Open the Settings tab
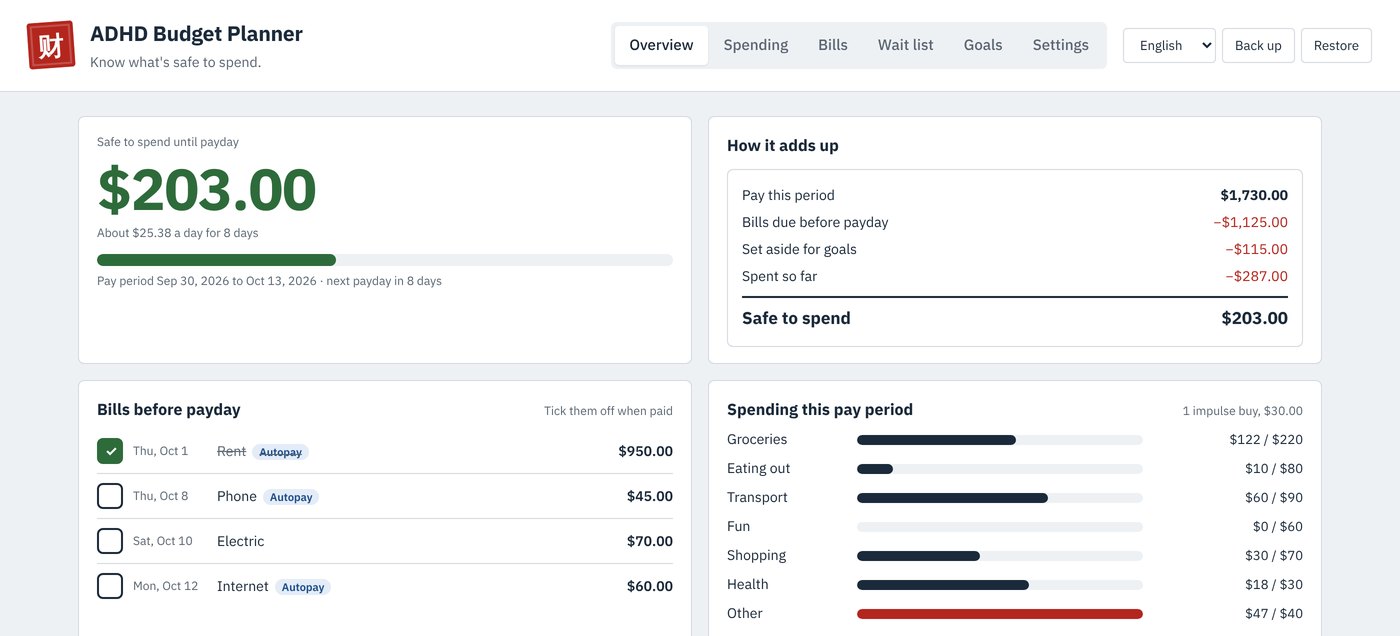Viewport: 1400px width, 636px height. coord(1061,45)
